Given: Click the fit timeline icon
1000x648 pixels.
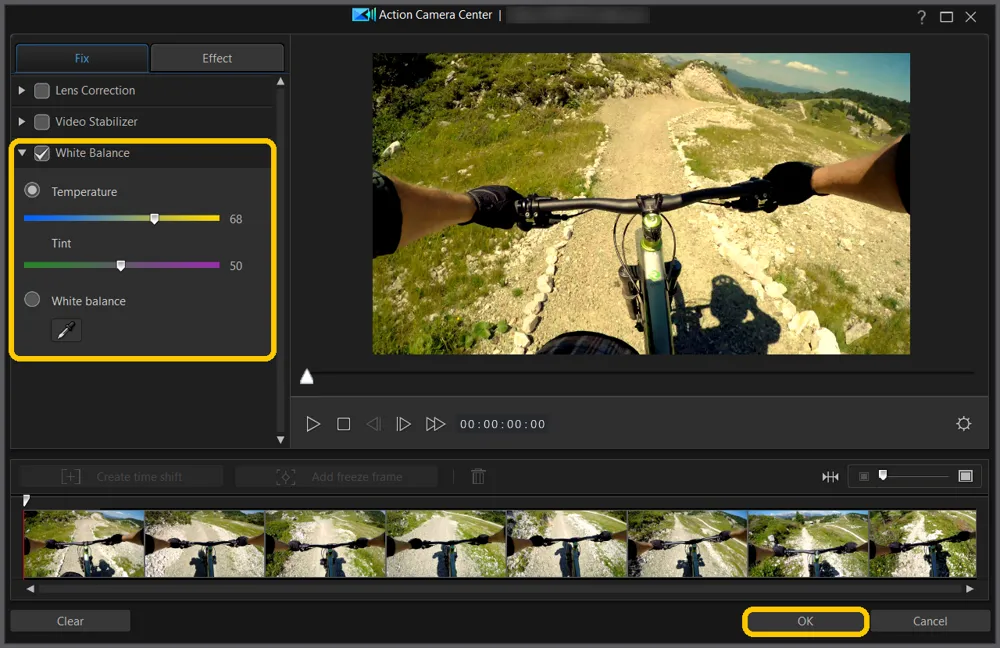Looking at the screenshot, I should click(830, 476).
